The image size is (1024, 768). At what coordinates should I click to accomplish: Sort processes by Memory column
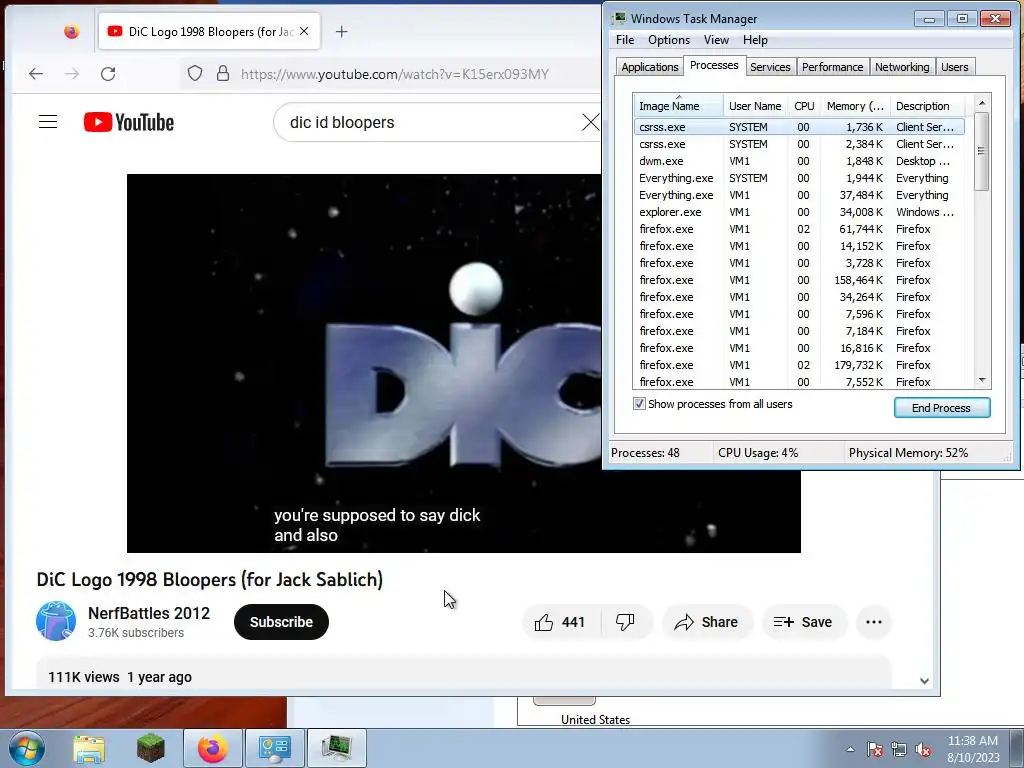855,106
